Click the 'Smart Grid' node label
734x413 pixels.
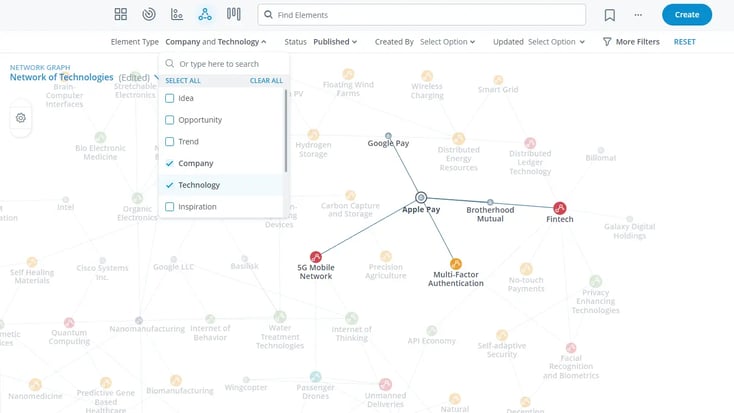(x=498, y=89)
